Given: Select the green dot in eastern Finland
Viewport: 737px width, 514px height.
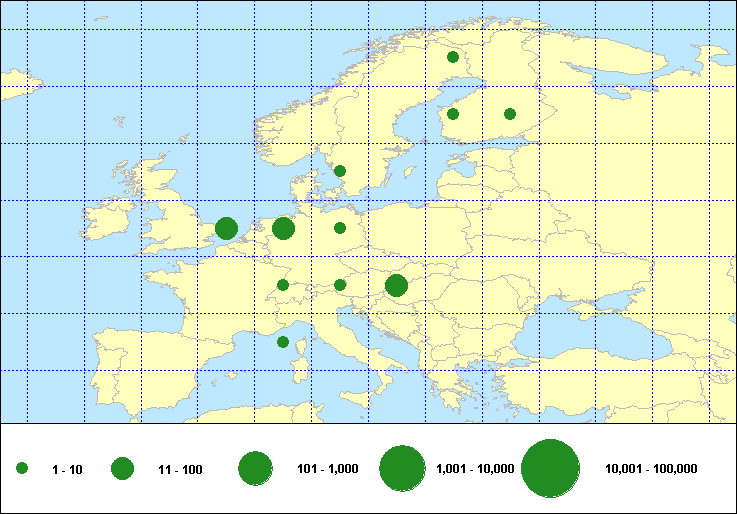Looking at the screenshot, I should [x=510, y=114].
